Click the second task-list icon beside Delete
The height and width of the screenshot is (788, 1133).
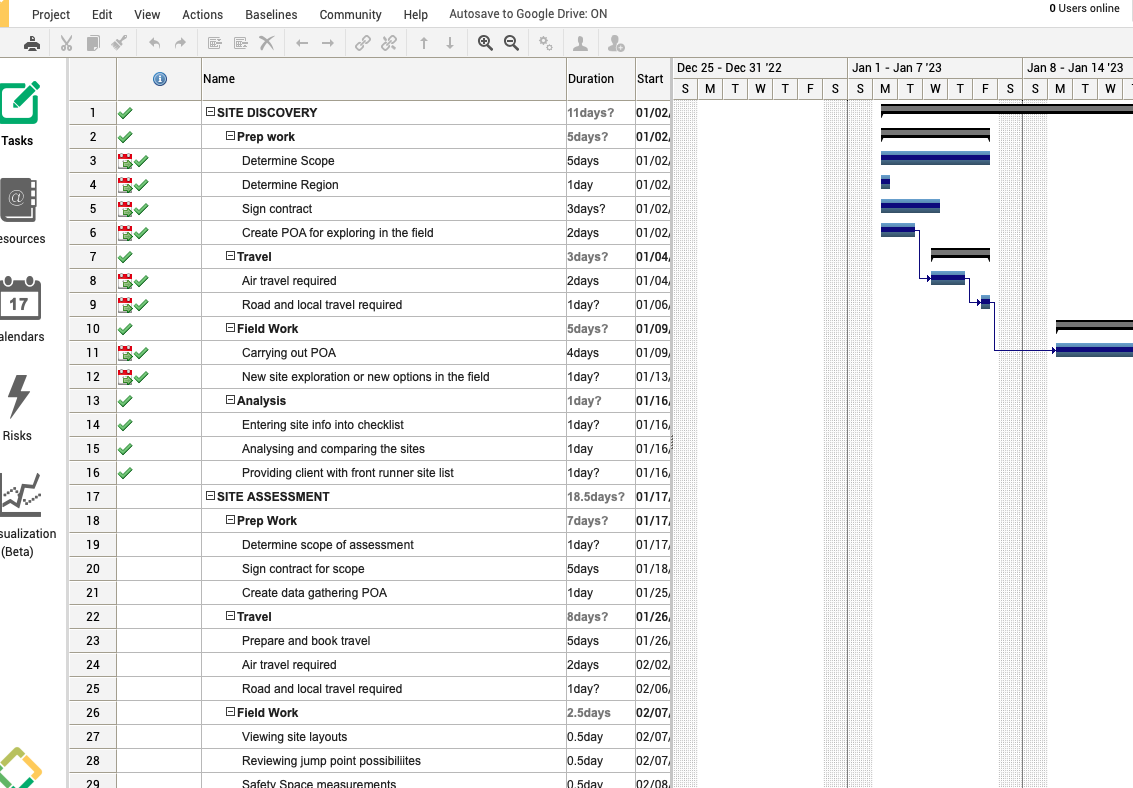click(241, 43)
